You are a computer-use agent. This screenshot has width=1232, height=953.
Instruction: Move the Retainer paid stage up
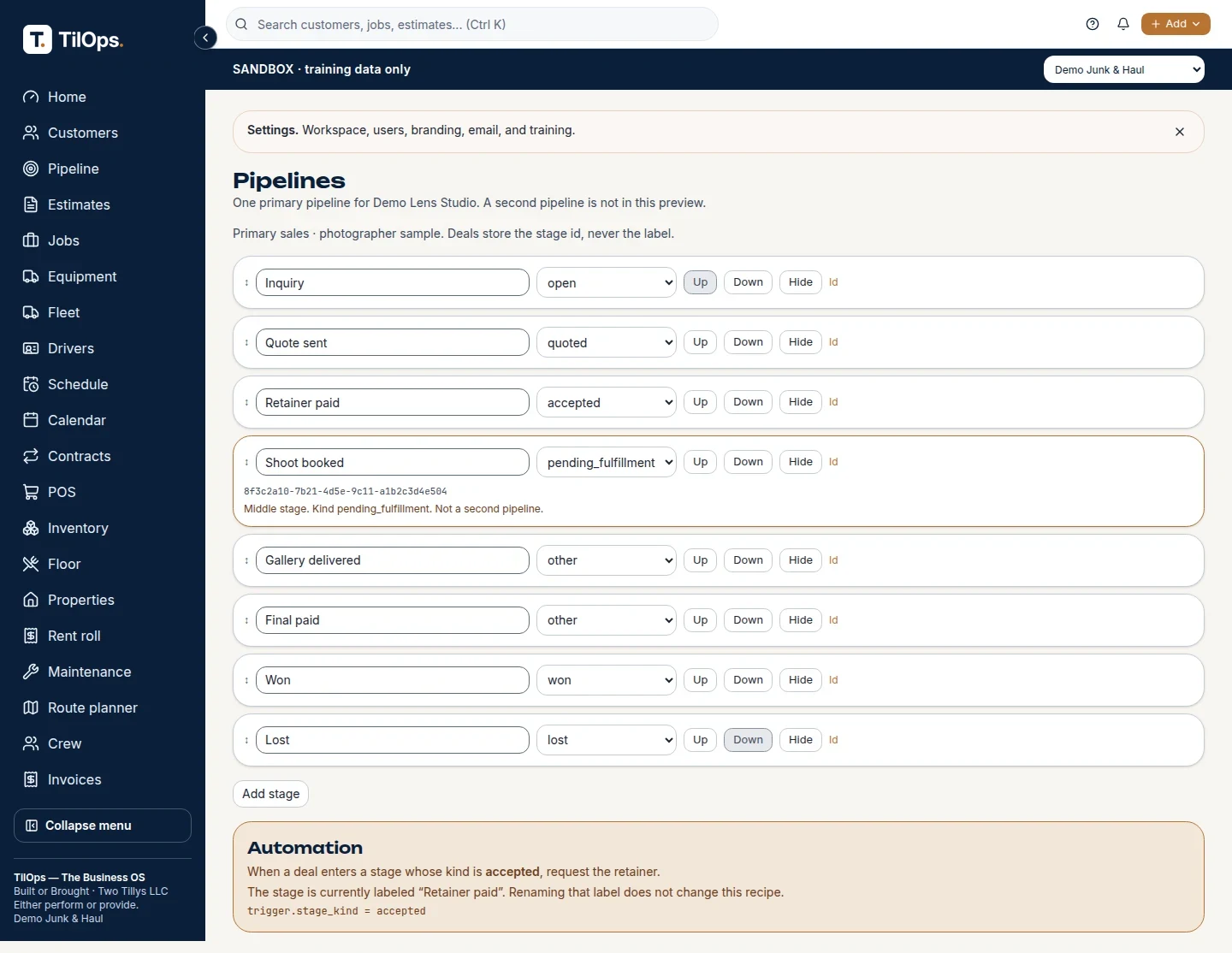700,402
